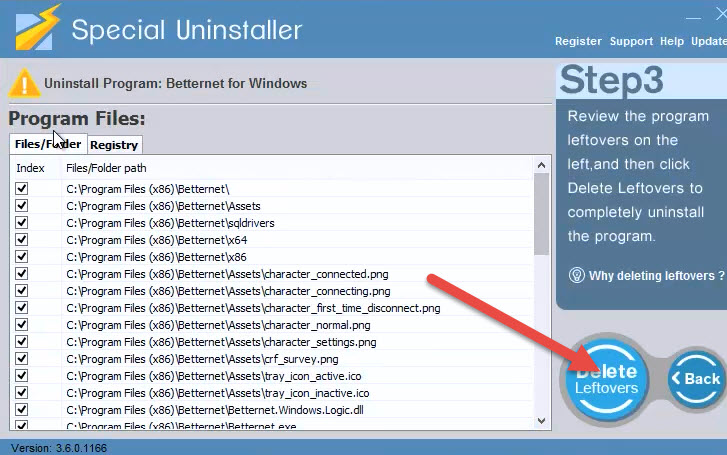Toggle checkbox for crf_survey.png

tap(21, 359)
